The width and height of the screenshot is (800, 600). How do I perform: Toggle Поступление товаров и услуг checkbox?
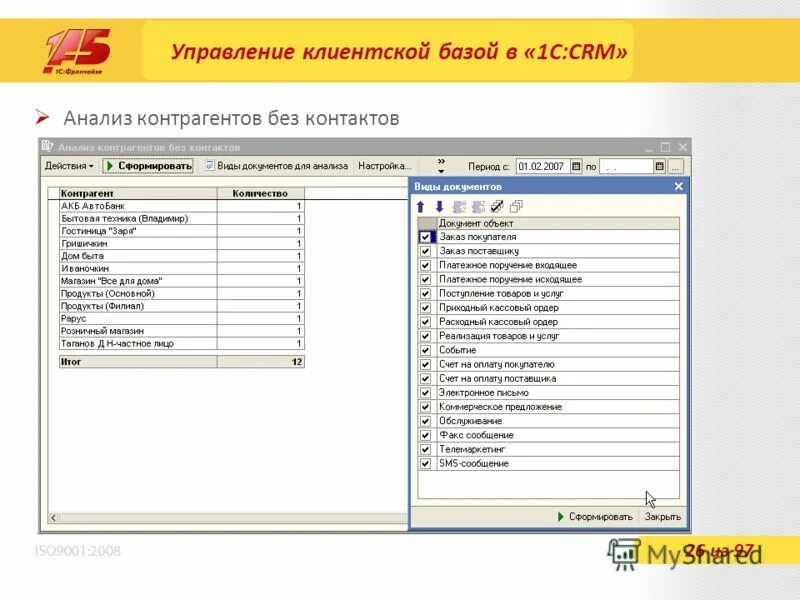click(x=425, y=294)
